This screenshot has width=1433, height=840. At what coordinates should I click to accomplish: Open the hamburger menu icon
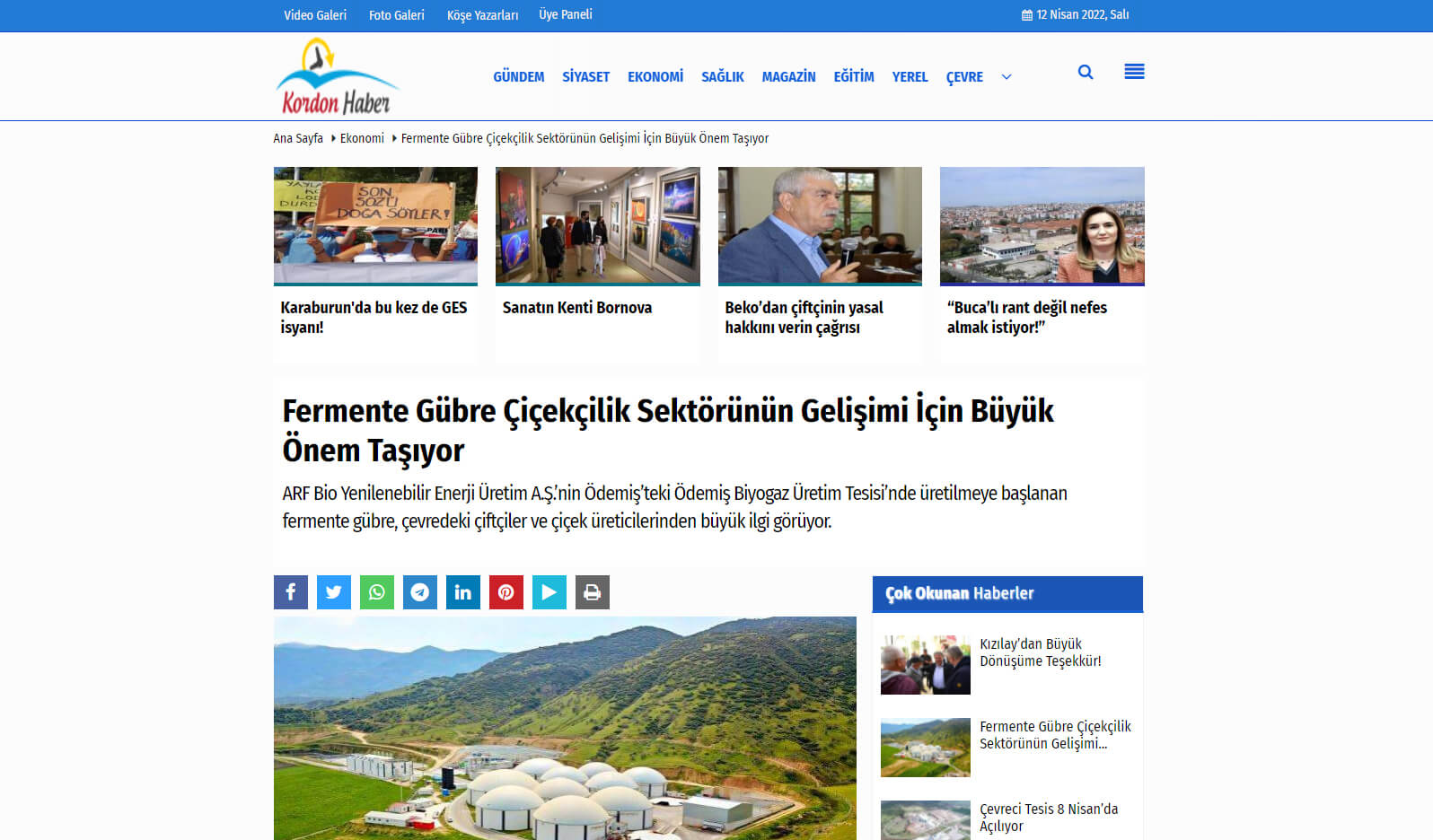click(1134, 72)
